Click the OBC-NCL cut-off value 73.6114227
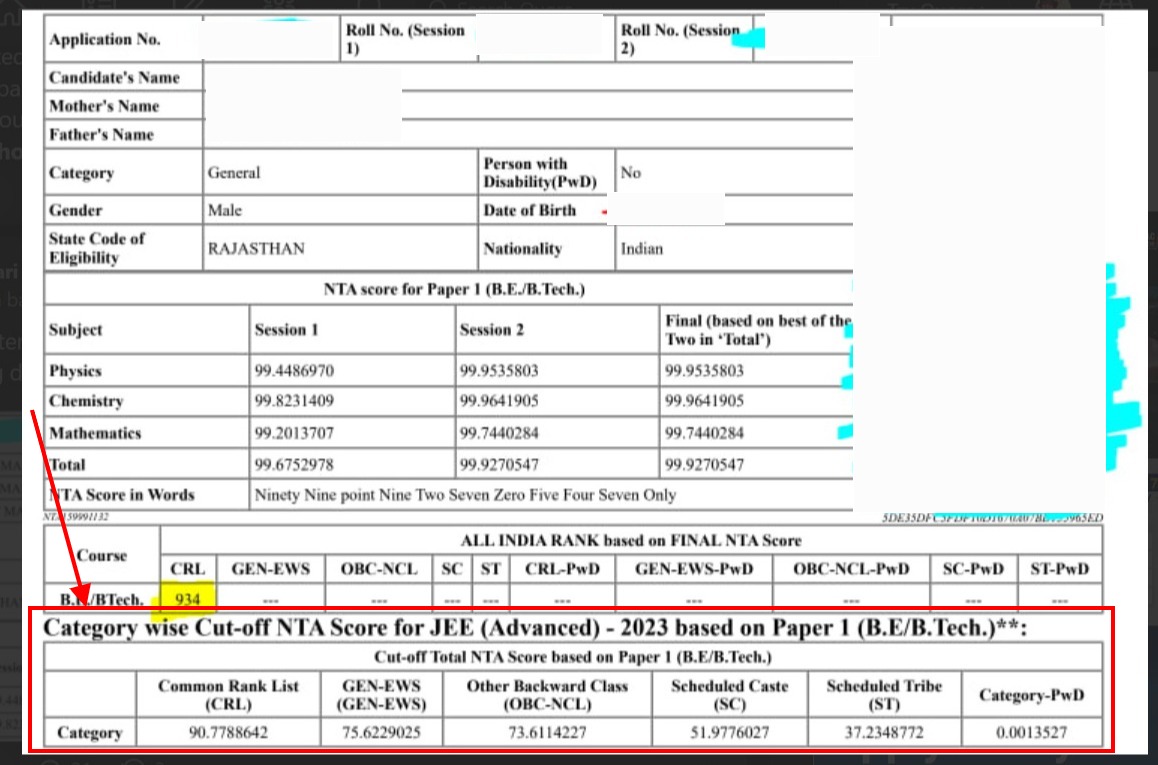This screenshot has width=1158, height=765. (547, 732)
